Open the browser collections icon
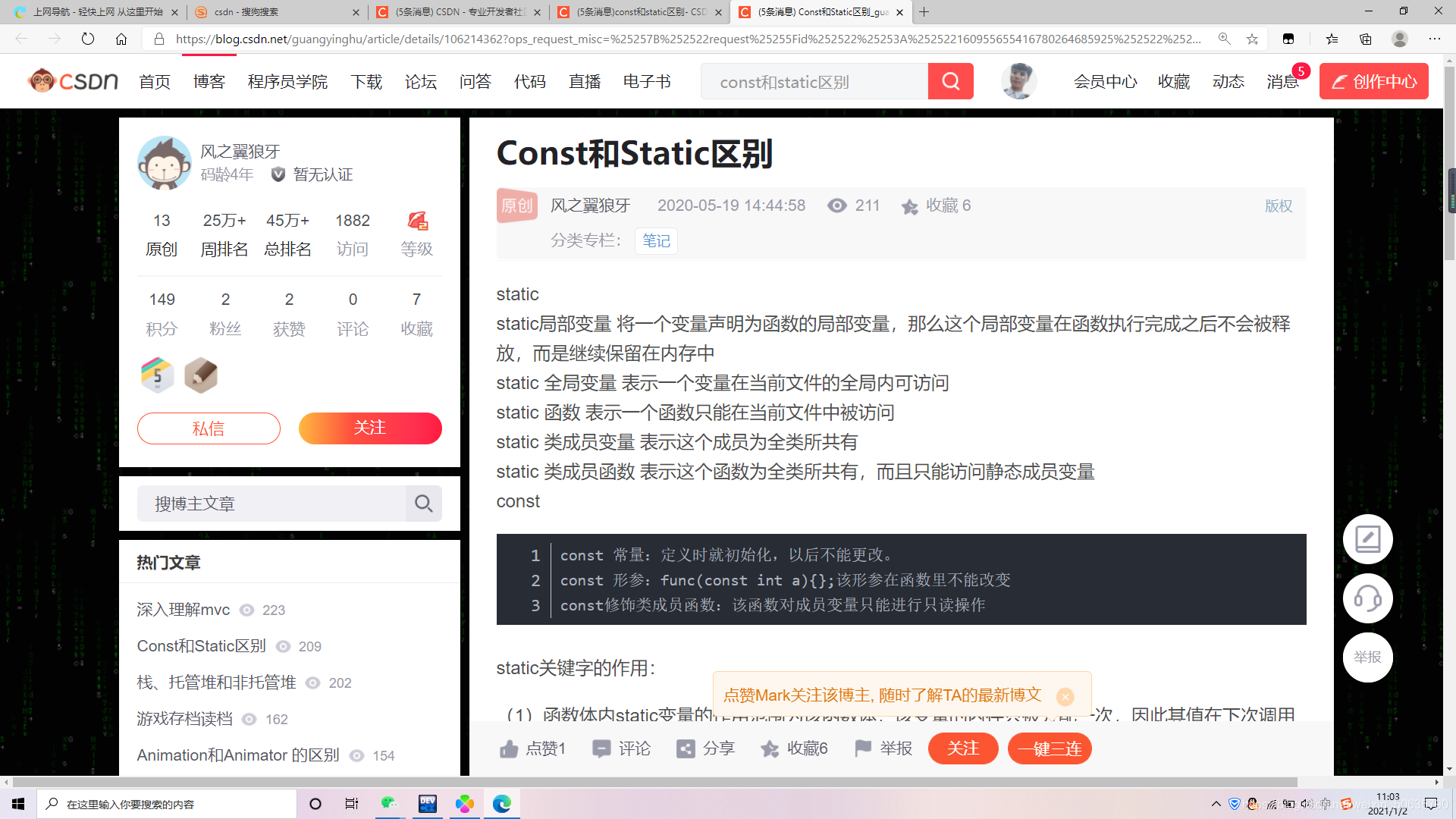Image resolution: width=1456 pixels, height=819 pixels. [x=1366, y=39]
